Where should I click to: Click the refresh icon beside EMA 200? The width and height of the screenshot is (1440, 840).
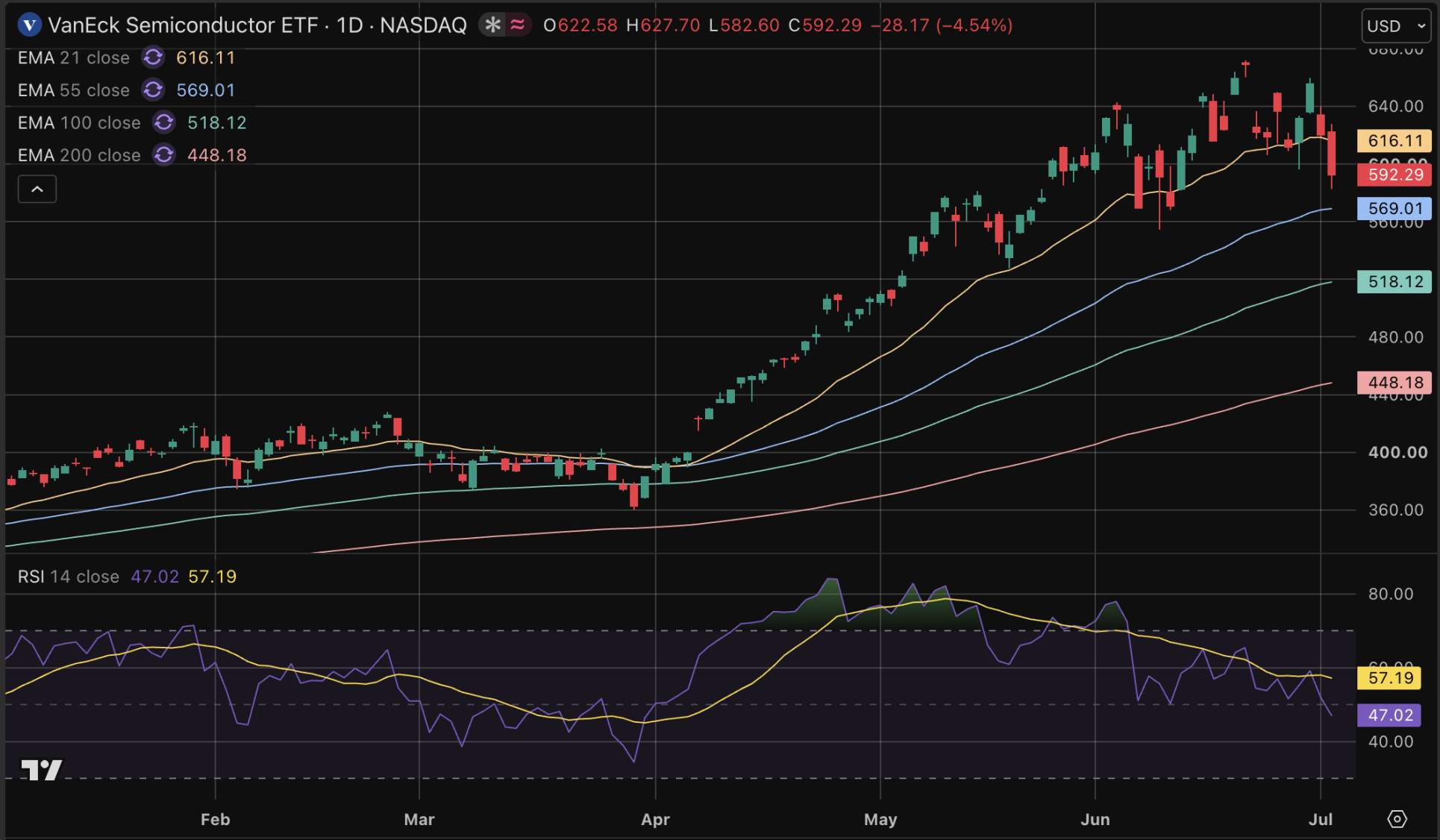click(164, 155)
